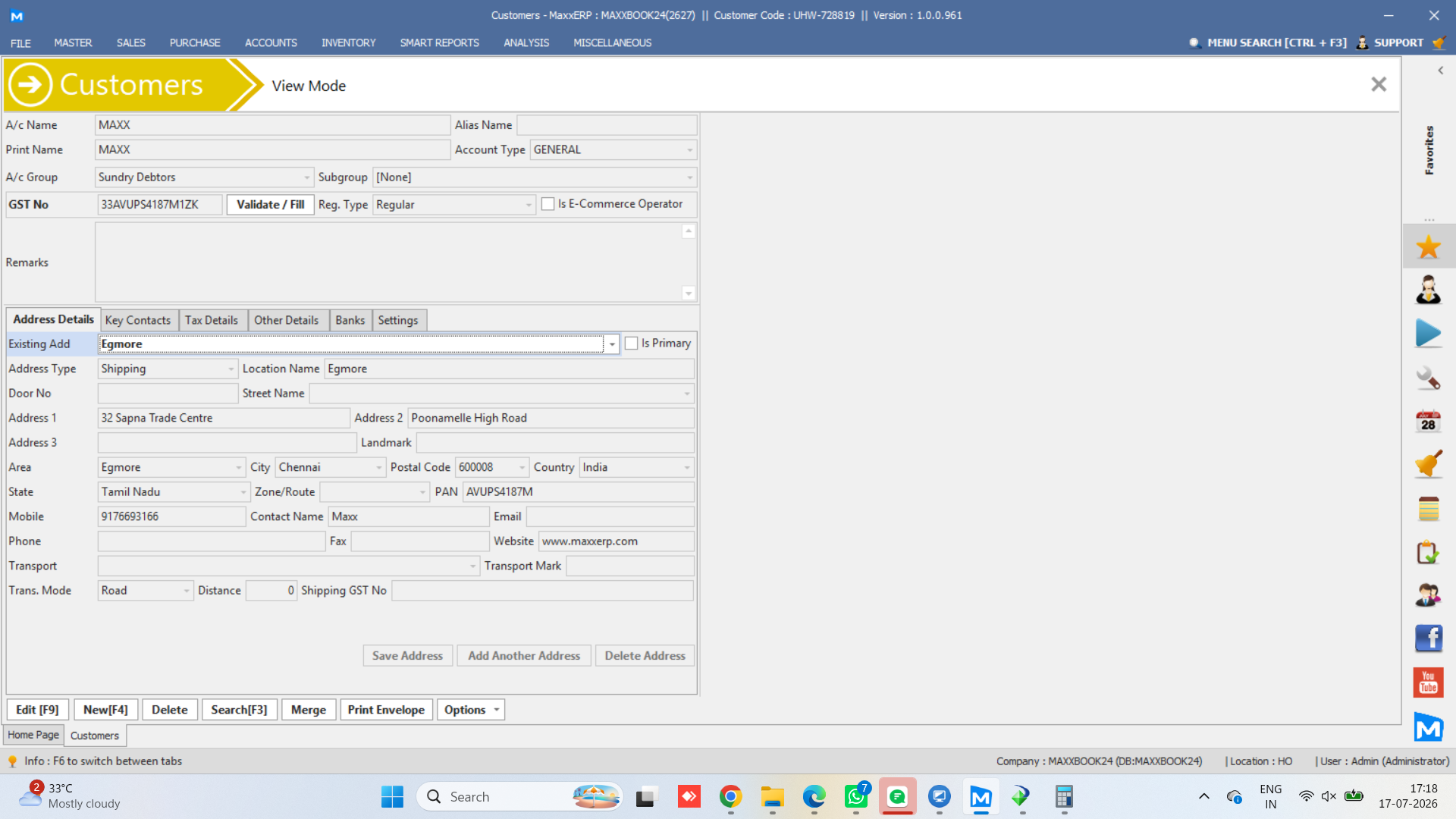Click the Mobile number field
Image resolution: width=1456 pixels, height=819 pixels.
coord(171,517)
